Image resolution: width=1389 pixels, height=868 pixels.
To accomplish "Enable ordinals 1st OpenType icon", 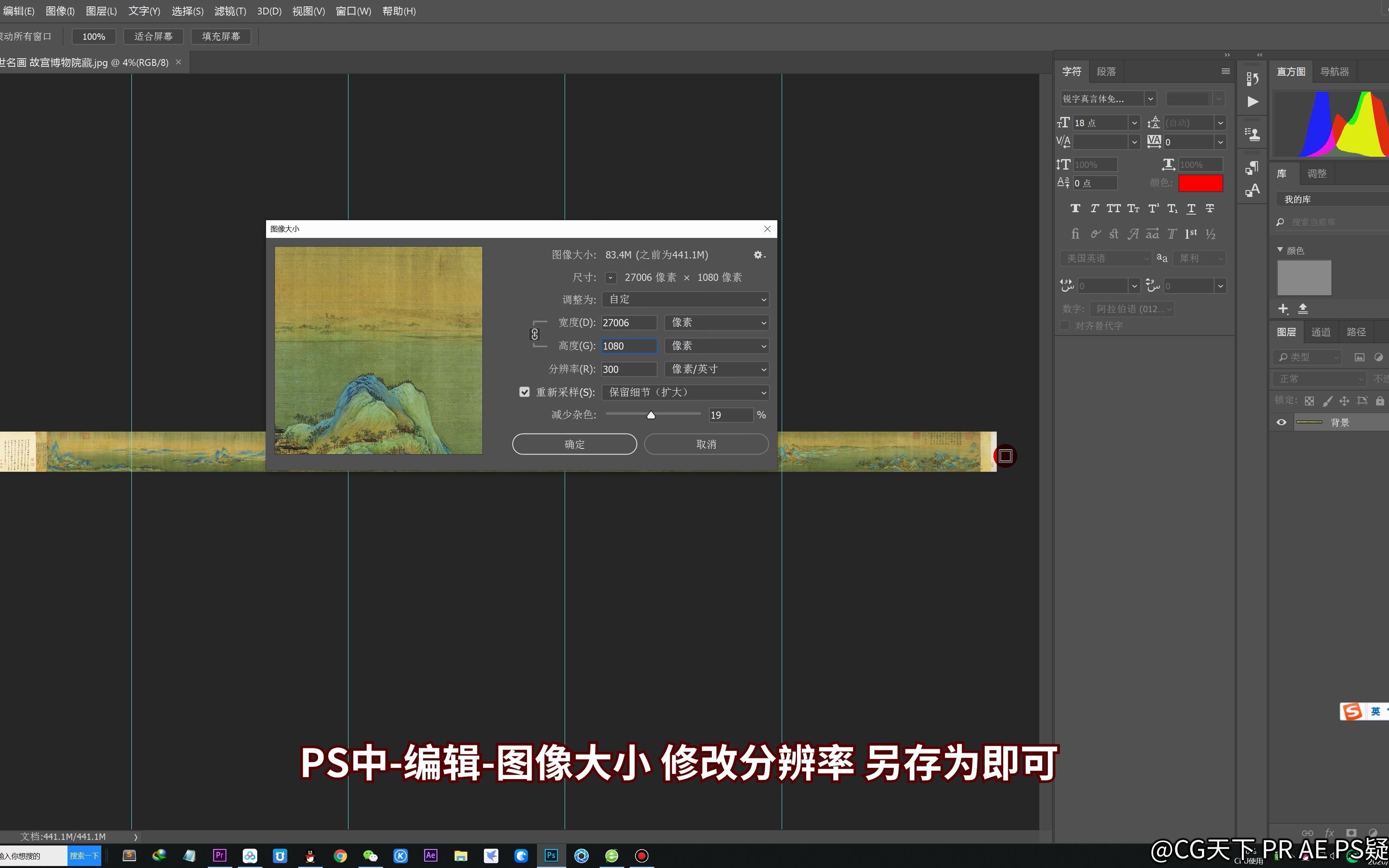I will coord(1191,233).
